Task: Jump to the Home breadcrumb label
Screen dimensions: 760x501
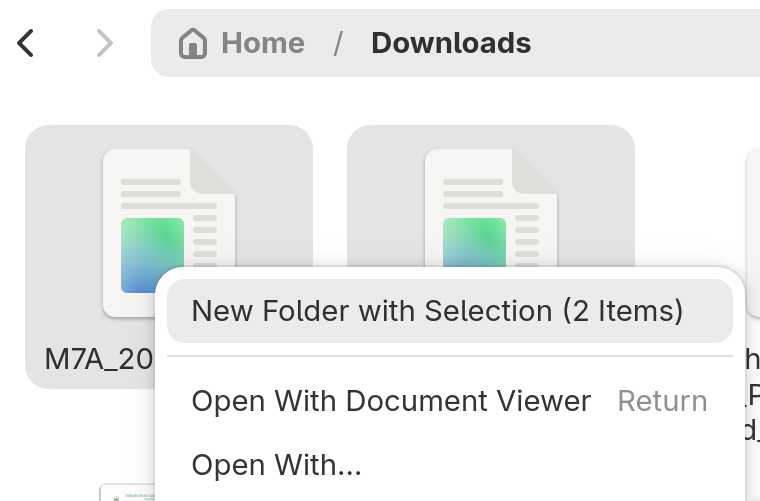Action: [262, 43]
